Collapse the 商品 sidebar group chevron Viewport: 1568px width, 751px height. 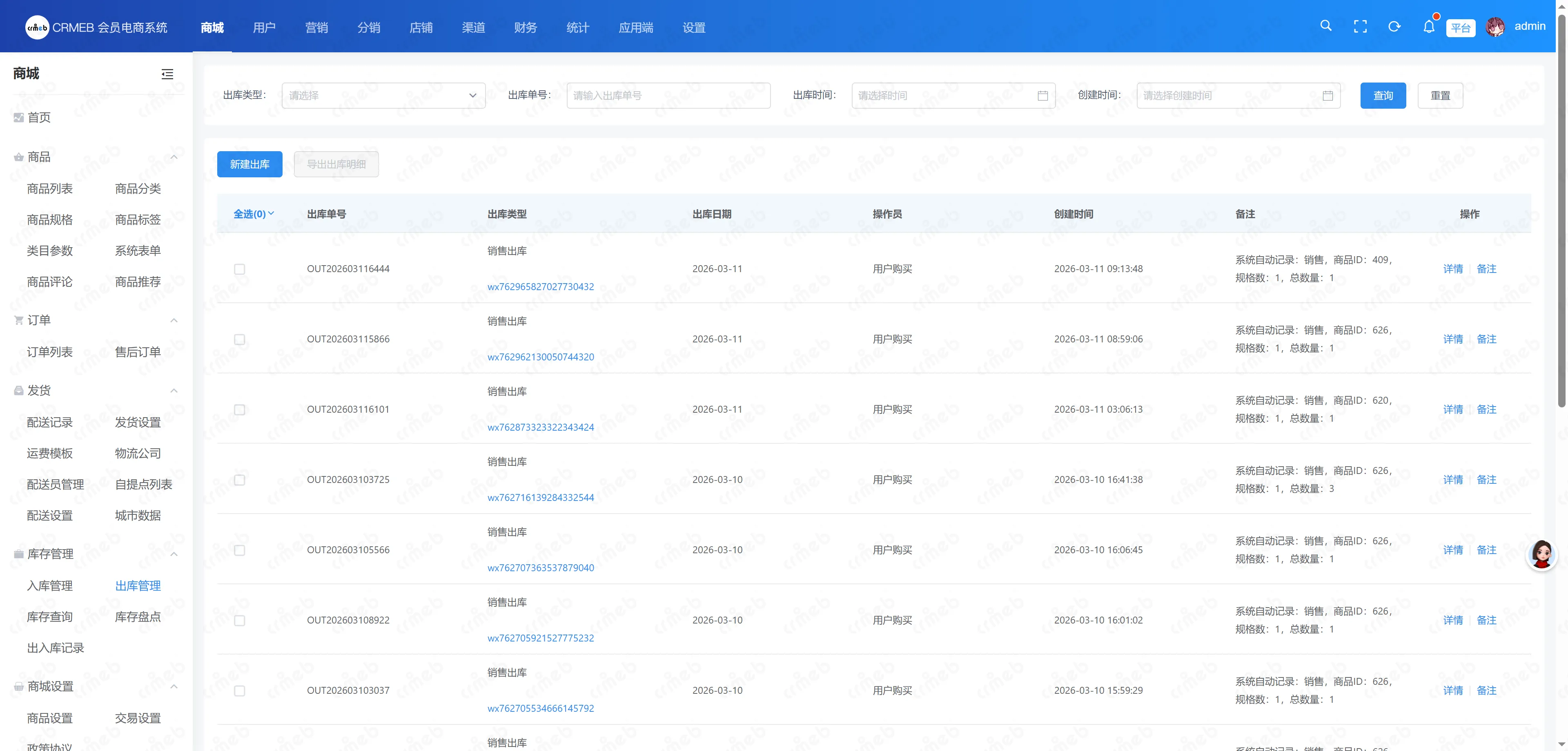[x=174, y=157]
